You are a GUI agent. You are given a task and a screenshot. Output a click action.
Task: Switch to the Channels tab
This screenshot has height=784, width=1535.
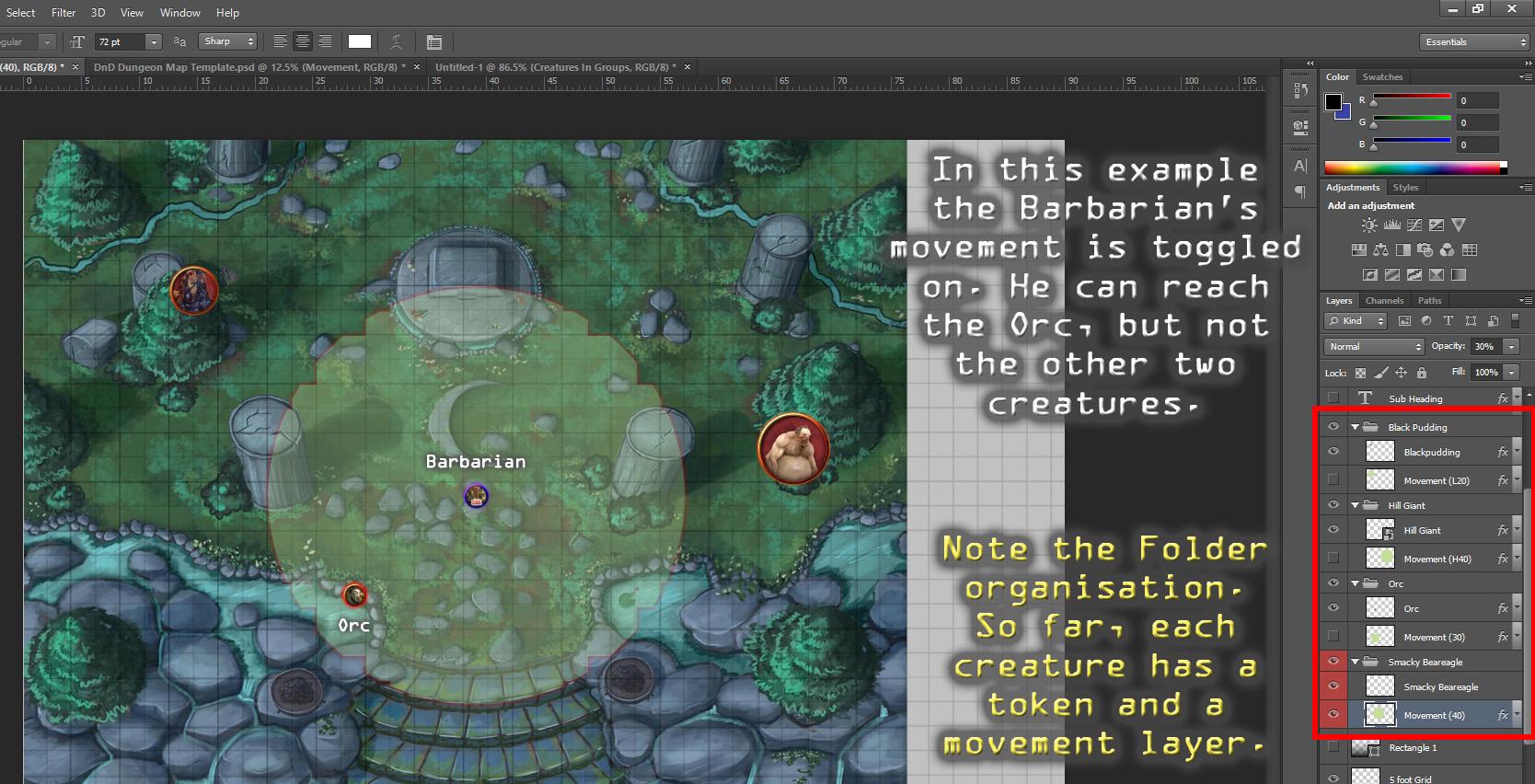click(1384, 301)
